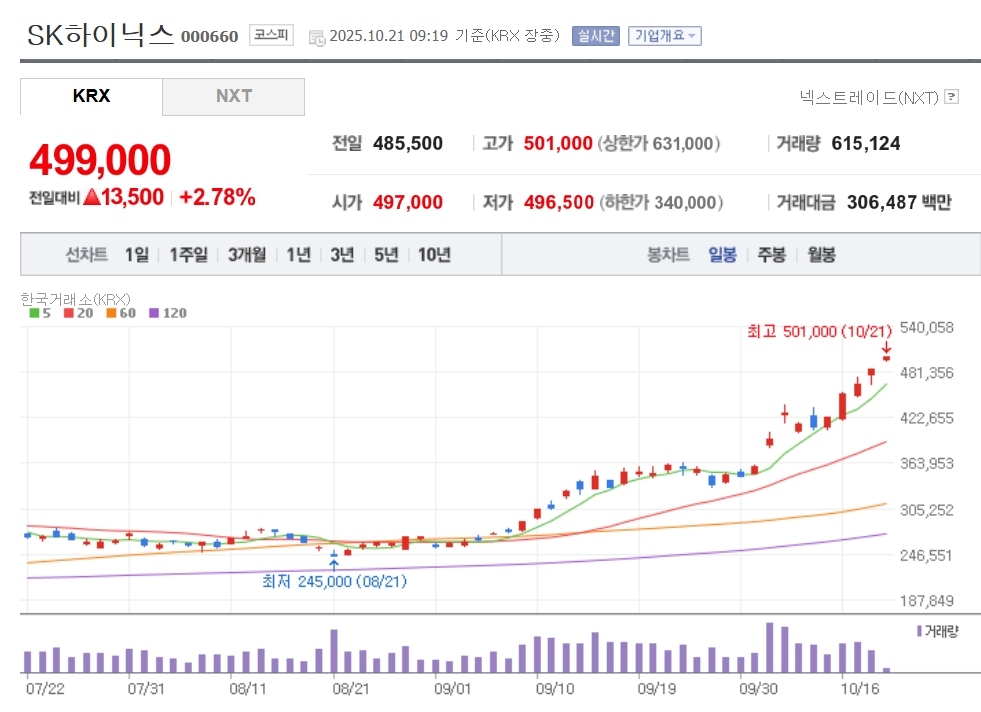Click the 최고 501,000 red arrow marker
The height and width of the screenshot is (712, 981).
[886, 349]
